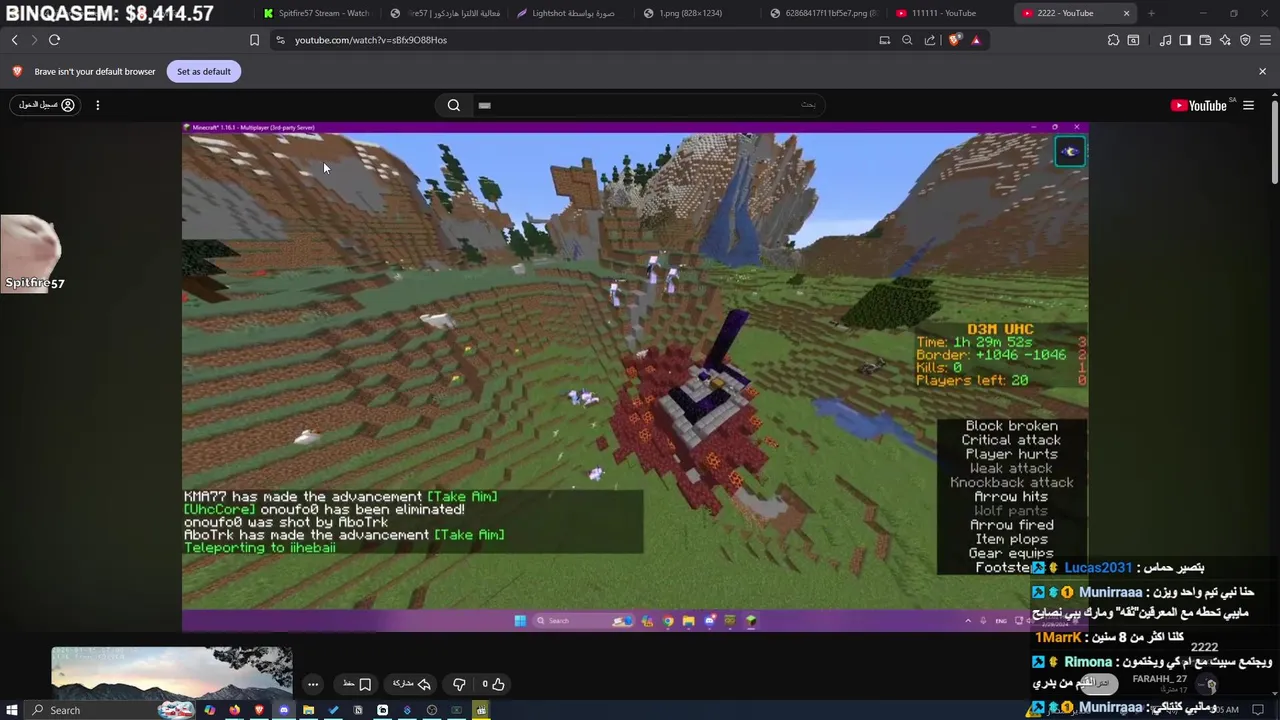
Task: Open Leo AI sparkle icon
Action: [1225, 40]
